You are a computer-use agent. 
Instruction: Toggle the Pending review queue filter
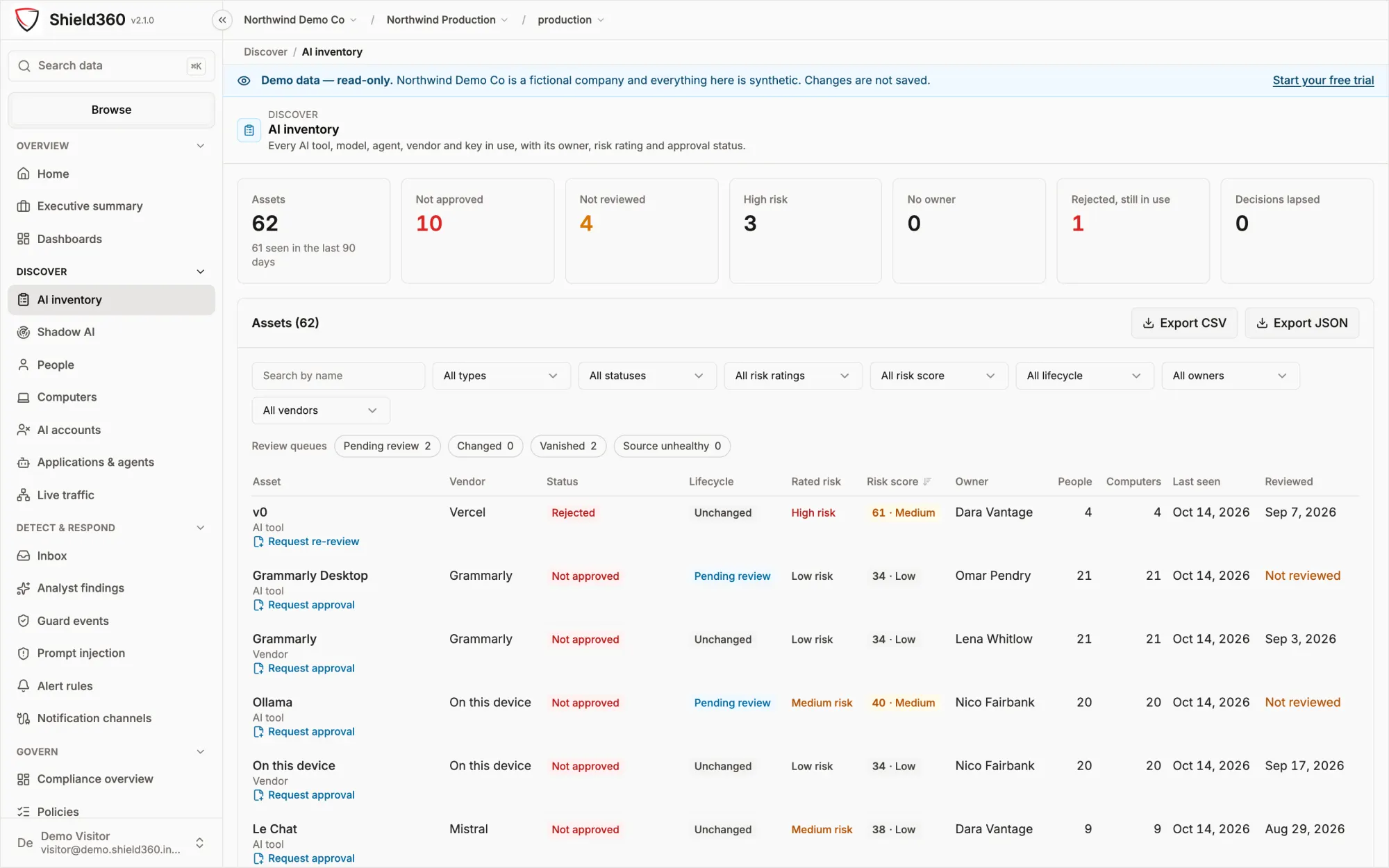pos(387,446)
